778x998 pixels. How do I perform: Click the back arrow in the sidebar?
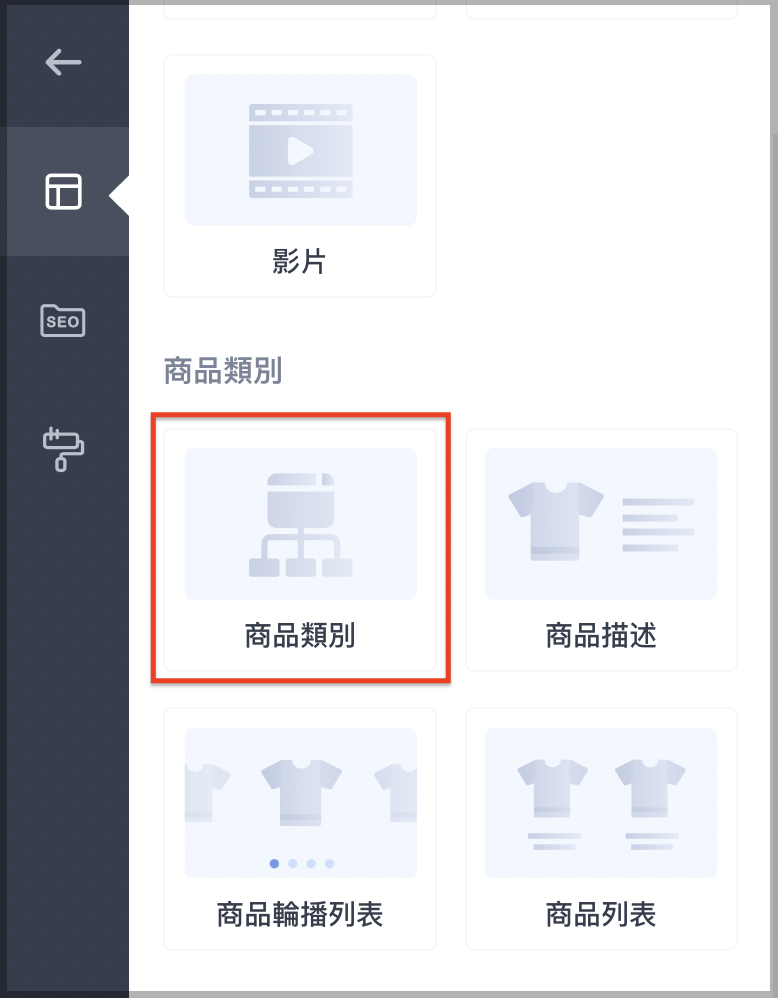pyautogui.click(x=63, y=62)
